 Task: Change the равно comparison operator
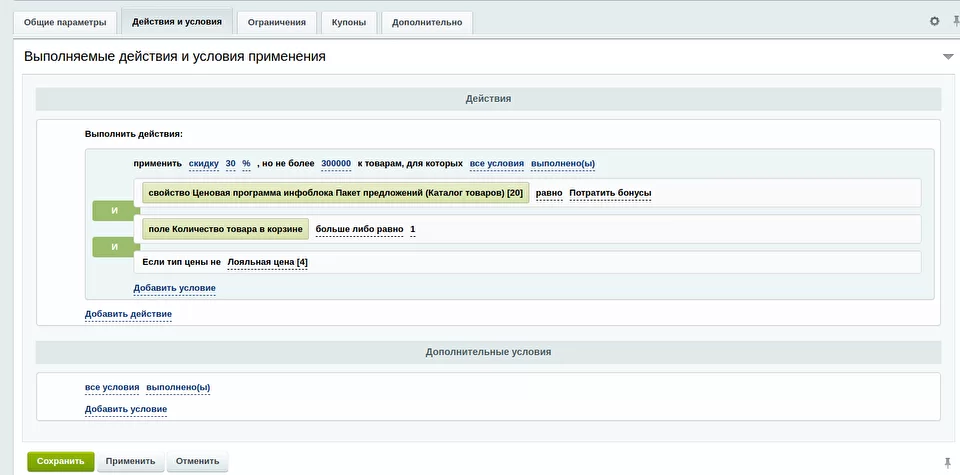click(549, 193)
